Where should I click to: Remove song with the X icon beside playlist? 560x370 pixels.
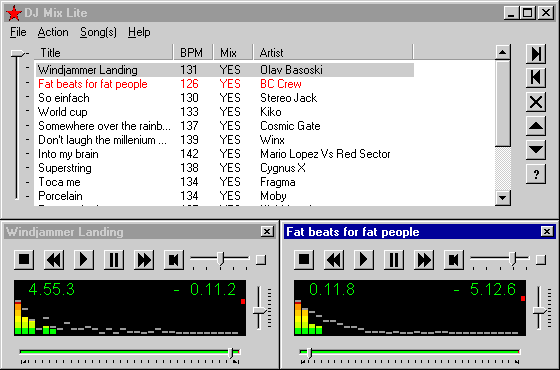[536, 102]
